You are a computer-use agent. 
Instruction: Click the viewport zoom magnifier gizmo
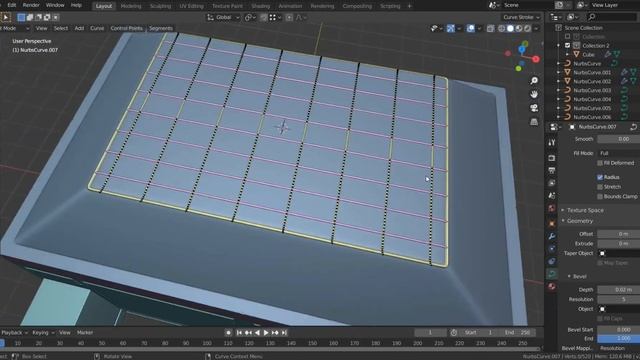tap(534, 80)
